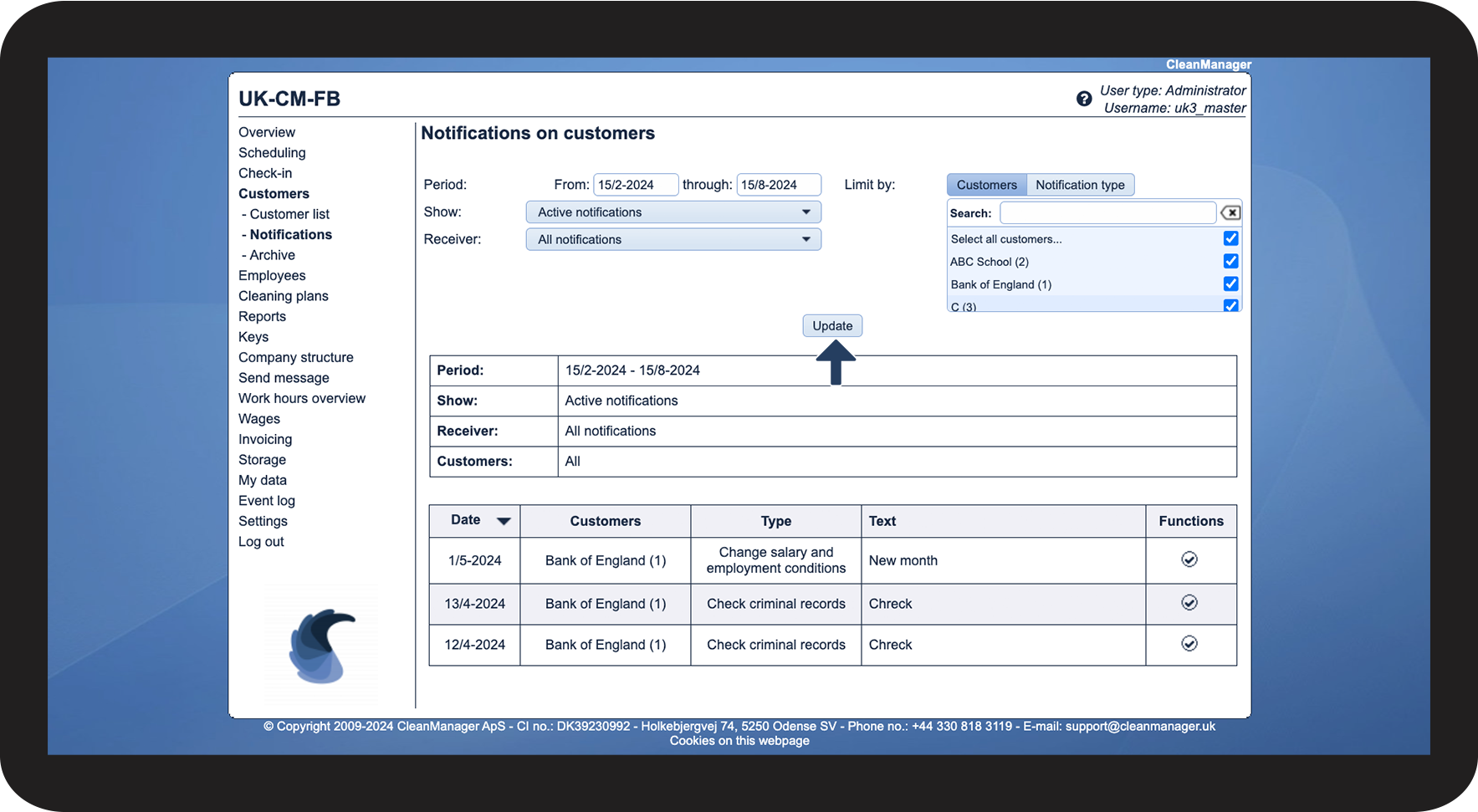Mark the 1/5-2024 notification as done
1478x812 pixels.
(x=1189, y=559)
